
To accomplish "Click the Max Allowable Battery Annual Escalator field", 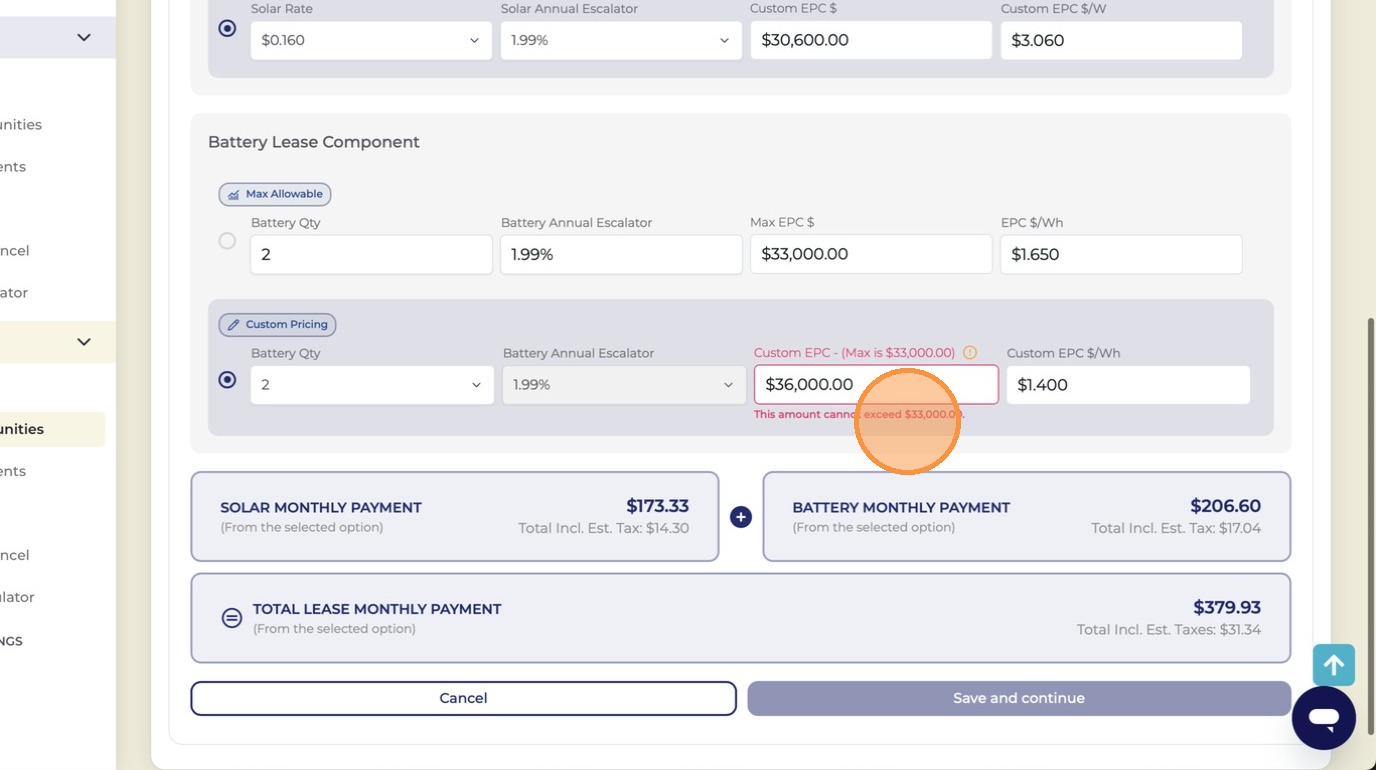I will pyautogui.click(x=621, y=255).
